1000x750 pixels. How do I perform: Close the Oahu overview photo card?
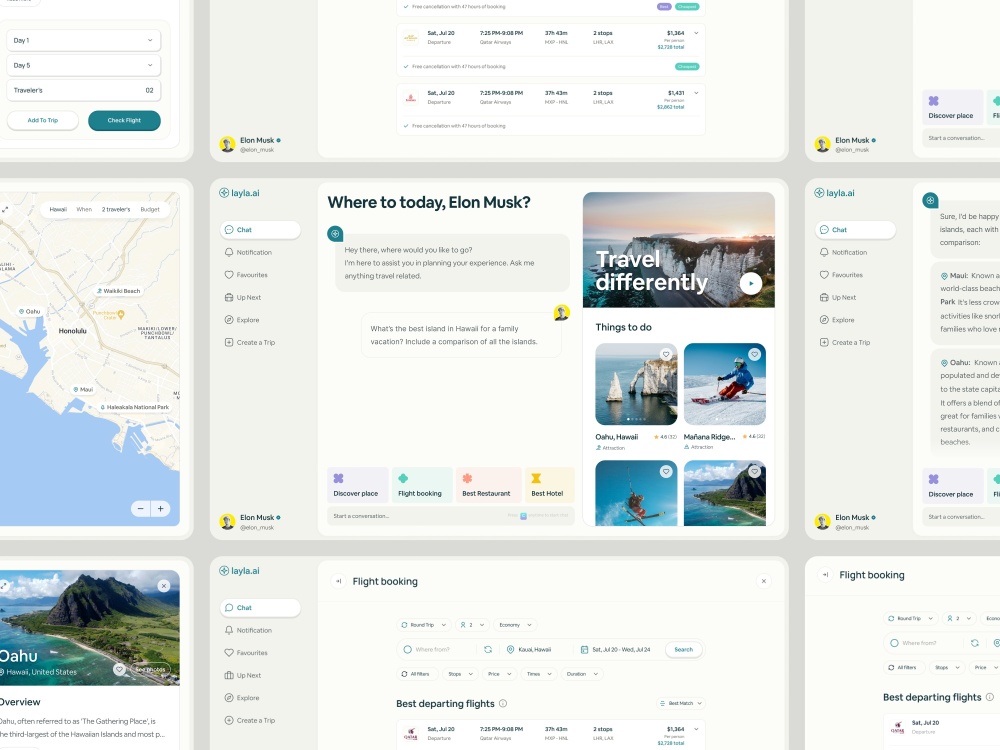pyautogui.click(x=164, y=585)
